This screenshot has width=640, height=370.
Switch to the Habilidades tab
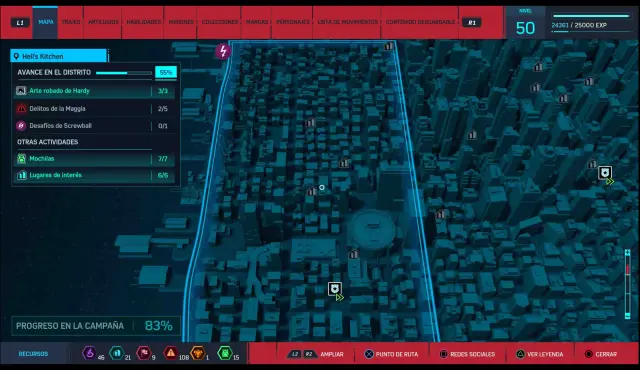[143, 22]
